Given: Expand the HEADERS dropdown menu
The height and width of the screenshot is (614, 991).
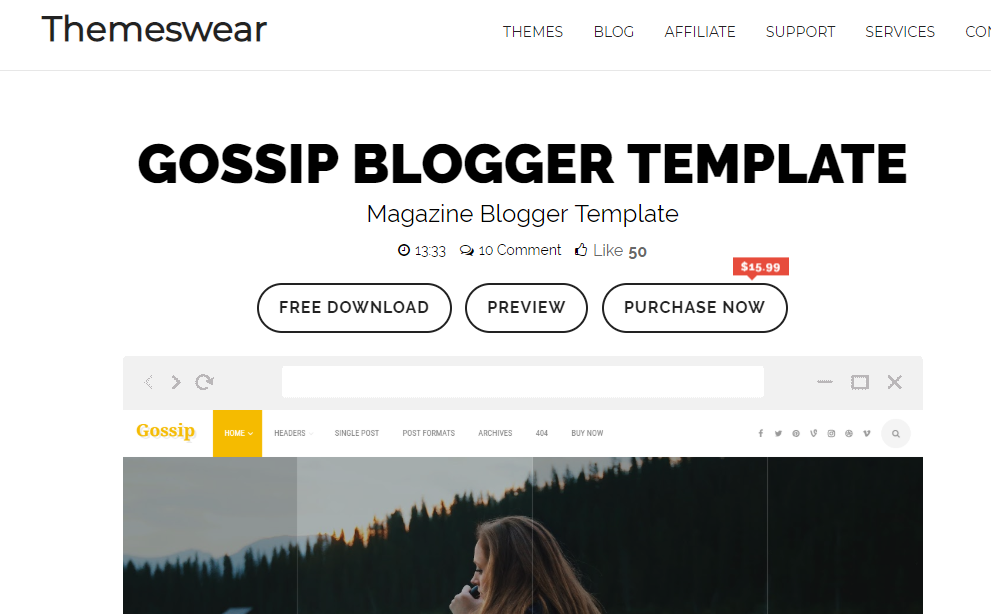Looking at the screenshot, I should point(293,433).
